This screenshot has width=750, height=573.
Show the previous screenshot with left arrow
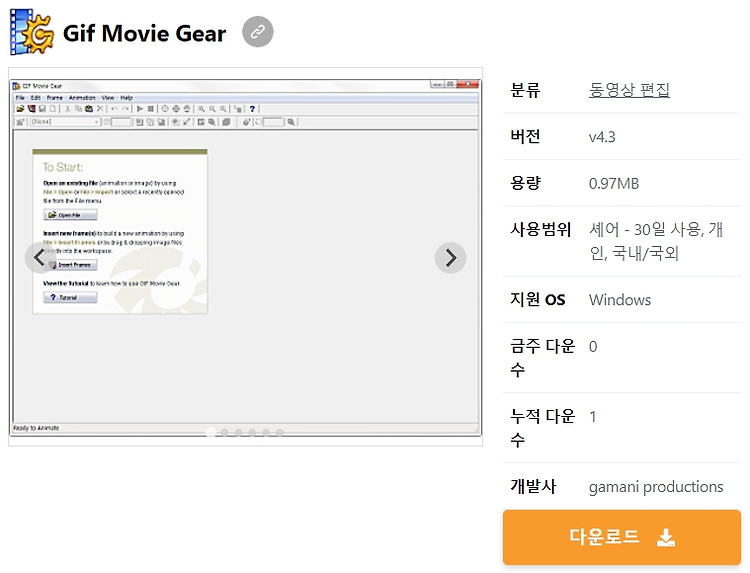coord(40,258)
